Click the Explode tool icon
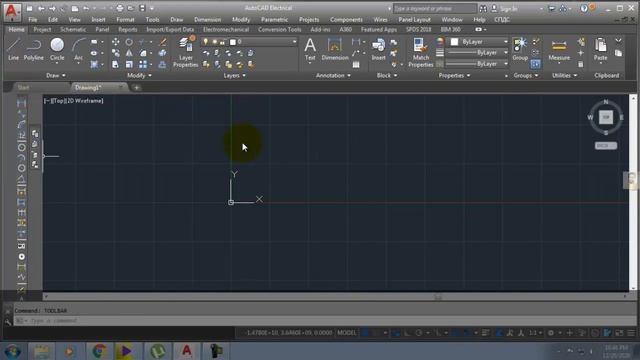The width and height of the screenshot is (640, 360). (162, 53)
